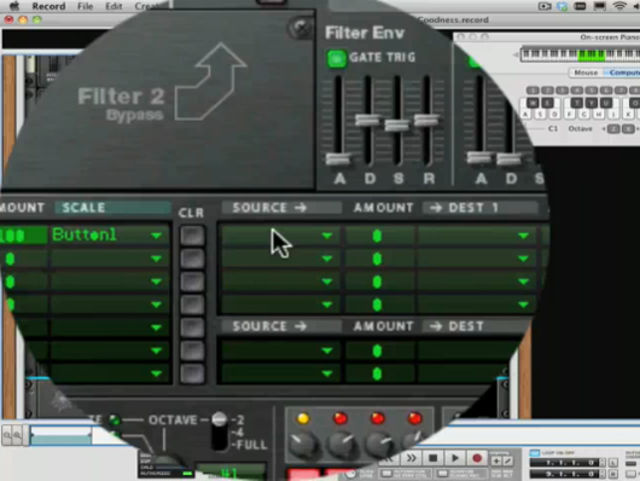Click the knob below the first red LED
Viewport: 640px width, 481px height.
(x=342, y=445)
